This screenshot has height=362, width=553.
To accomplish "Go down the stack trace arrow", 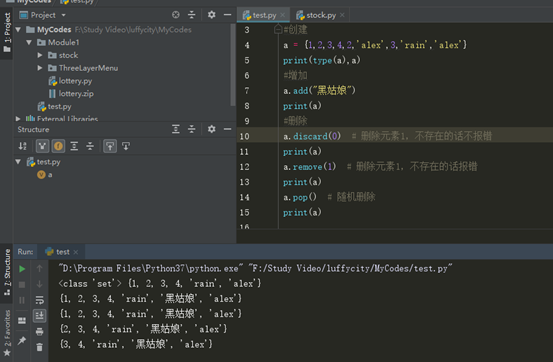I will [40, 284].
